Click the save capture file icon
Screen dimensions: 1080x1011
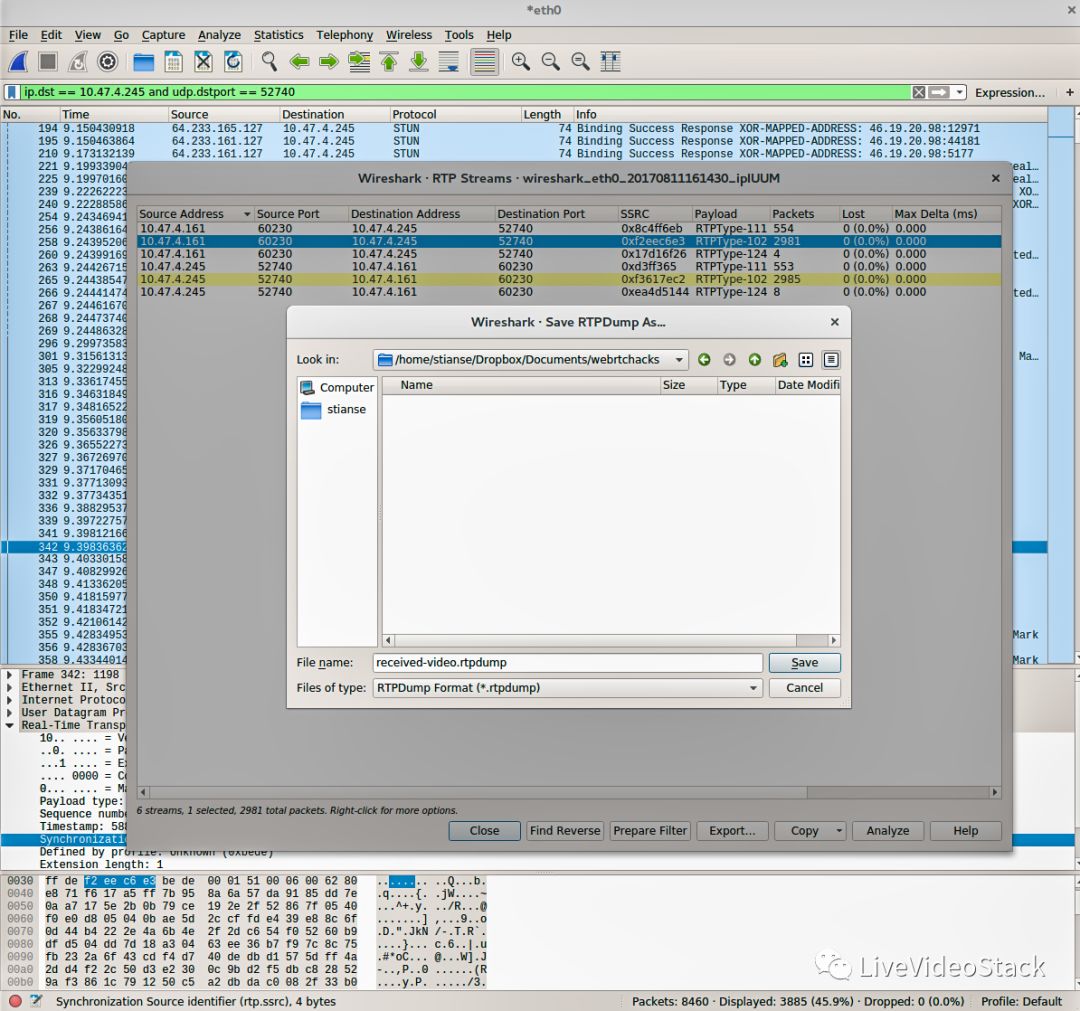[174, 62]
